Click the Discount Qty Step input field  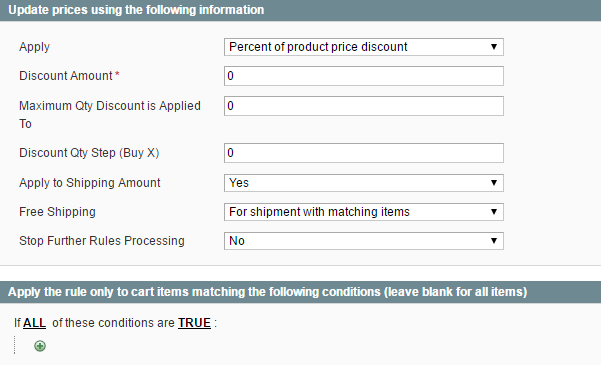tap(363, 153)
